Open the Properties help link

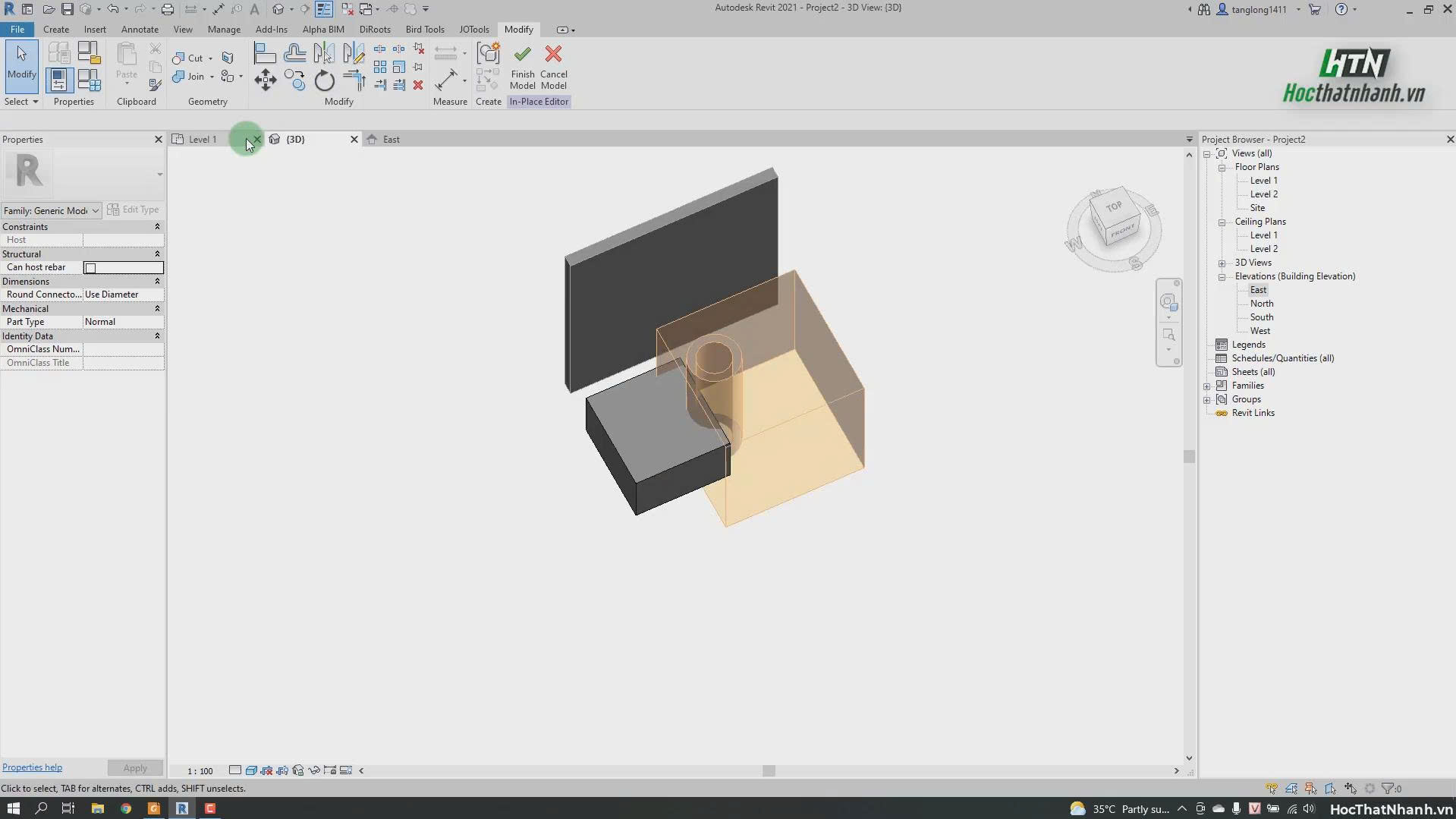coord(32,767)
